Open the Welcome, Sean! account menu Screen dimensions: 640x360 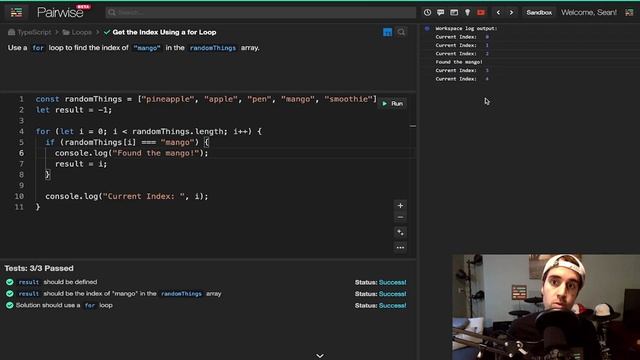coord(589,13)
